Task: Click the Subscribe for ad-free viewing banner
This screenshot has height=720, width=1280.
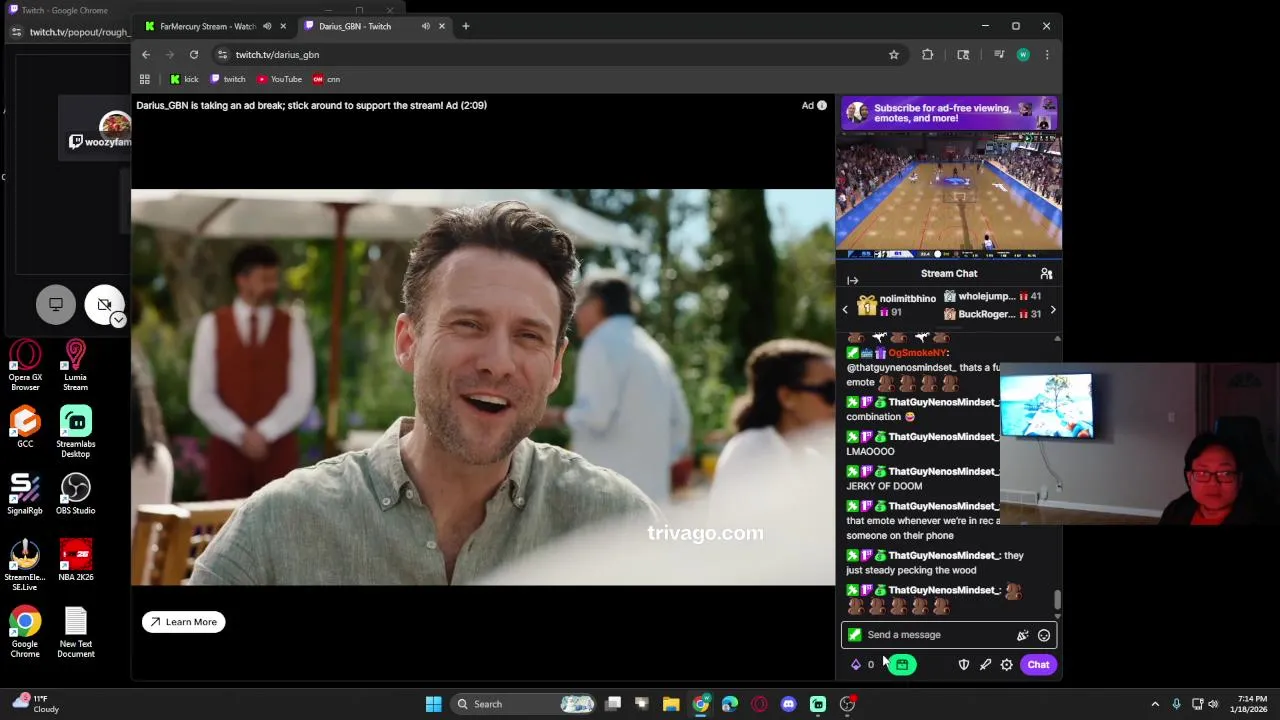Action: [949, 113]
